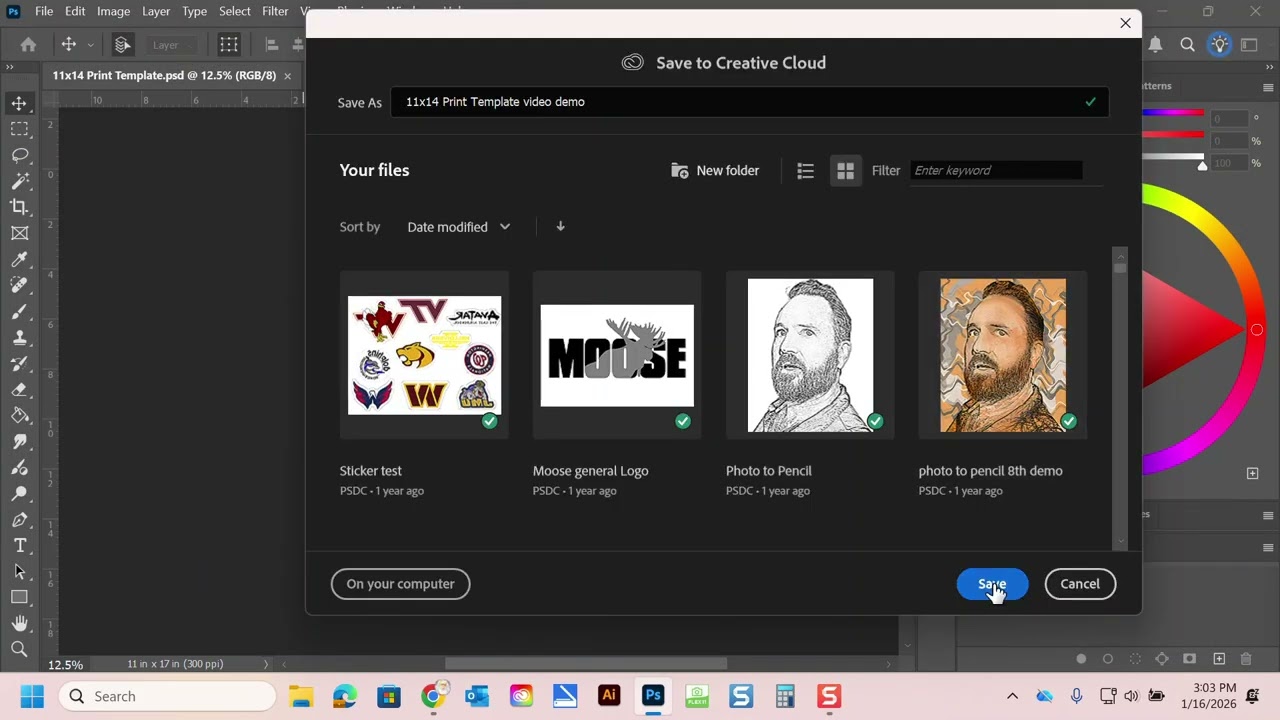Open the workspace switcher icon
The image size is (1280, 720).
pyautogui.click(x=1249, y=44)
